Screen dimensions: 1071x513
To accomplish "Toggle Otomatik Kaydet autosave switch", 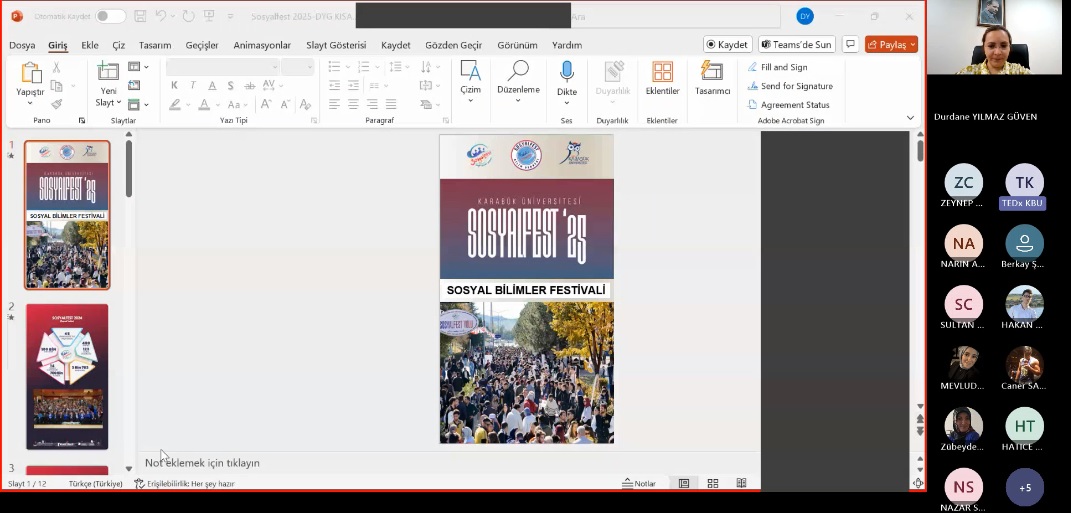I will (111, 16).
